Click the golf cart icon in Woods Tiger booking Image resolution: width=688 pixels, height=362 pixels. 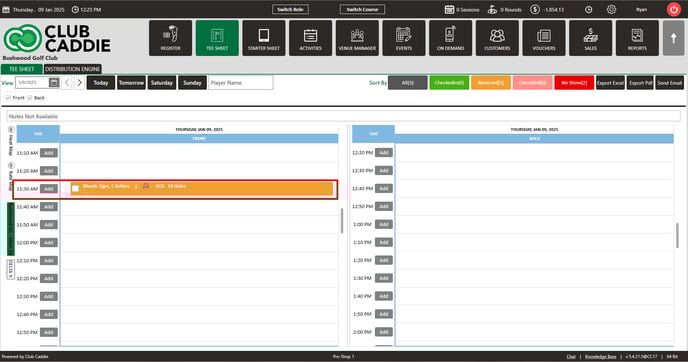pos(146,186)
